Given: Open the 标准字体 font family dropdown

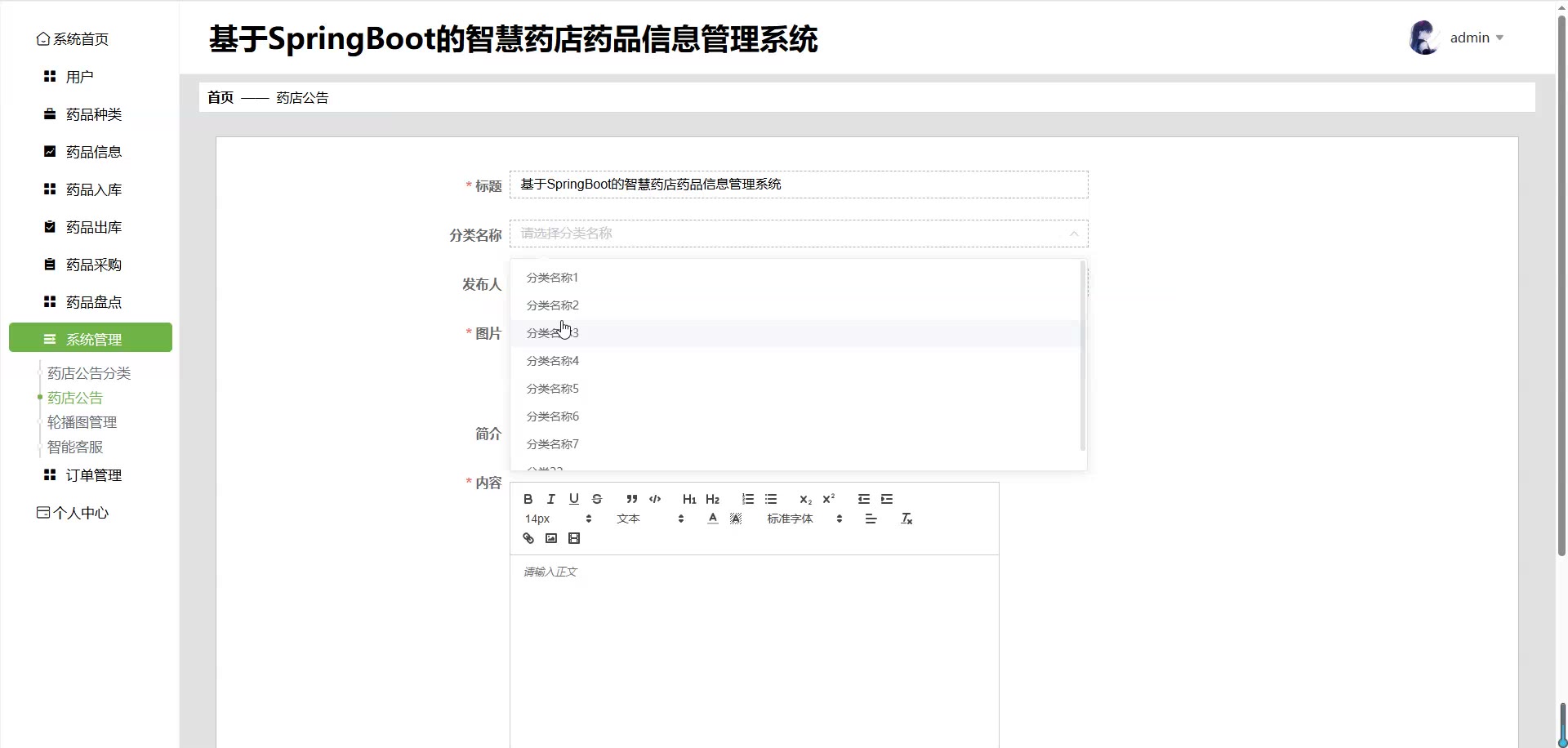Looking at the screenshot, I should click(x=804, y=519).
